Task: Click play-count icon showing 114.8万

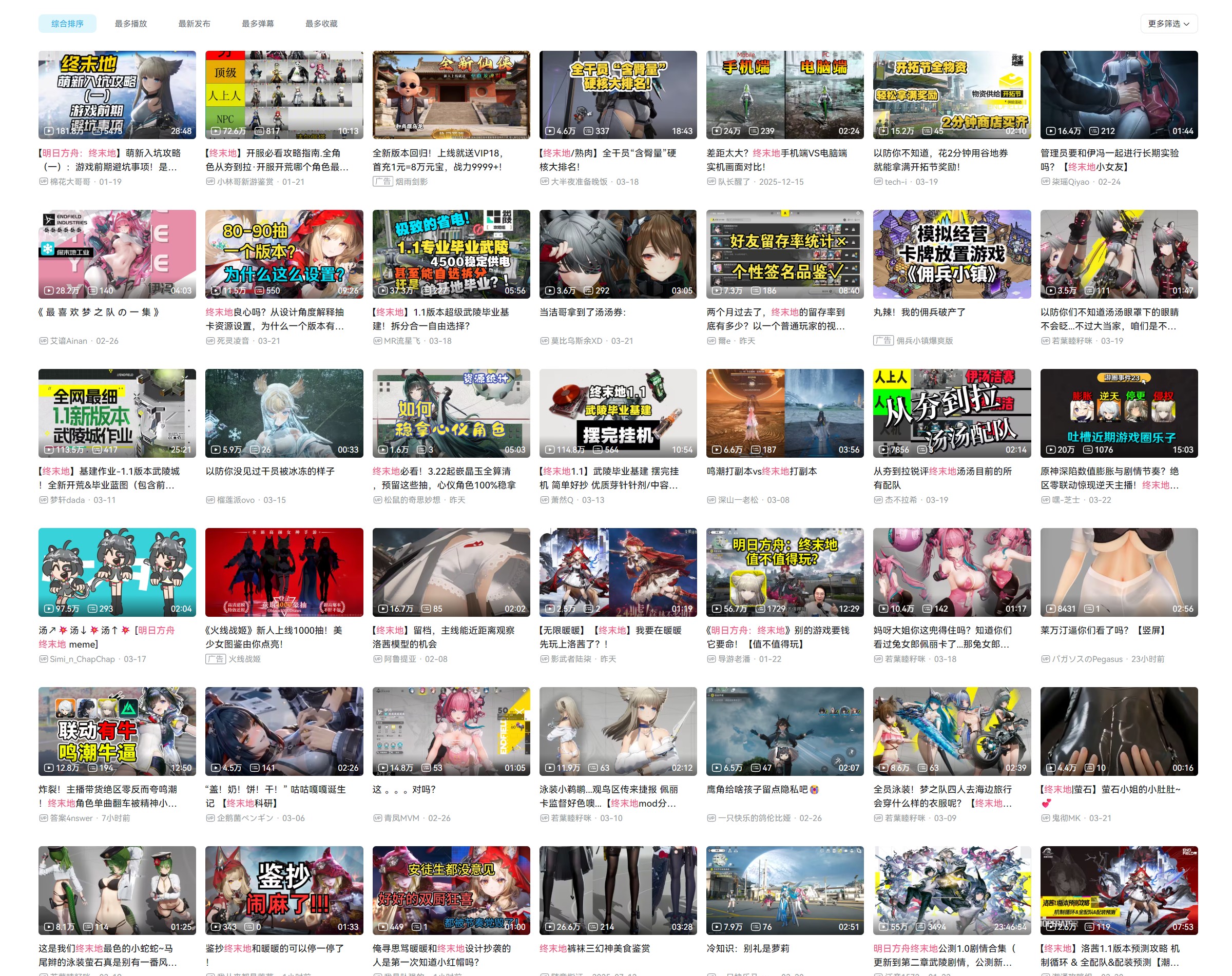Action: tap(550, 450)
